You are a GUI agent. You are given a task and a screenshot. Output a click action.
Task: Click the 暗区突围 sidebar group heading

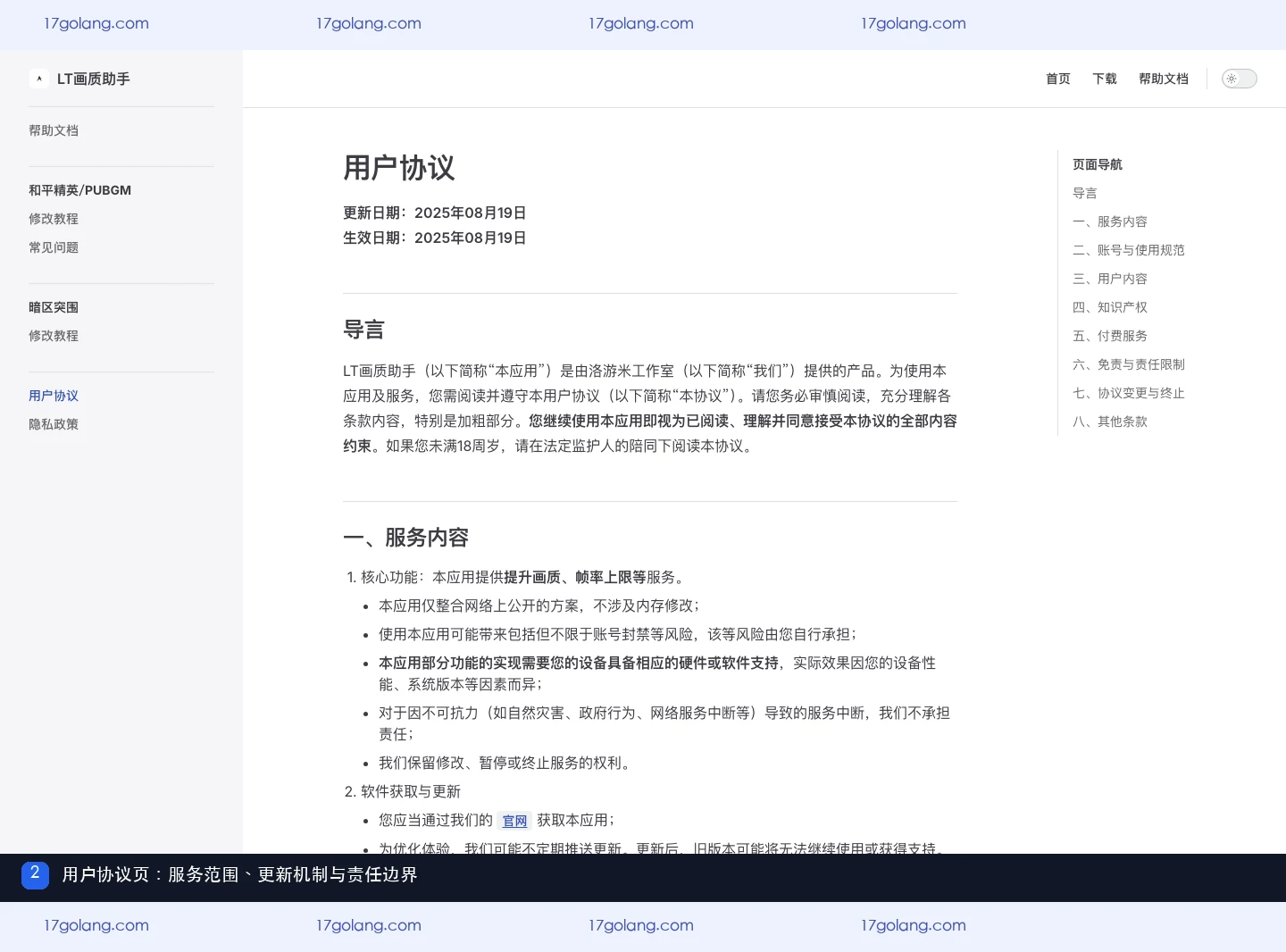(54, 307)
